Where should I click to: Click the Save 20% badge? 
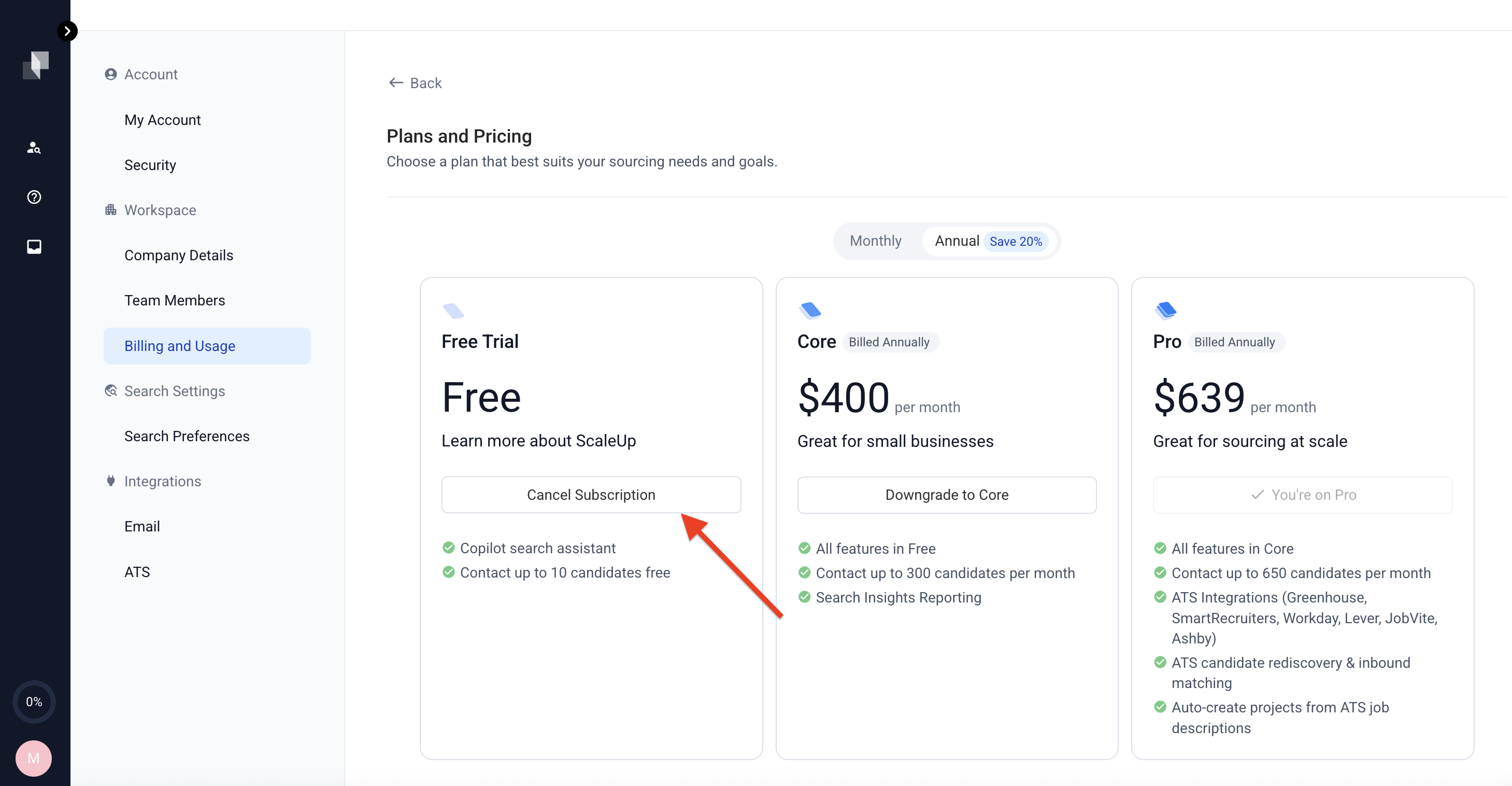tap(1016, 242)
